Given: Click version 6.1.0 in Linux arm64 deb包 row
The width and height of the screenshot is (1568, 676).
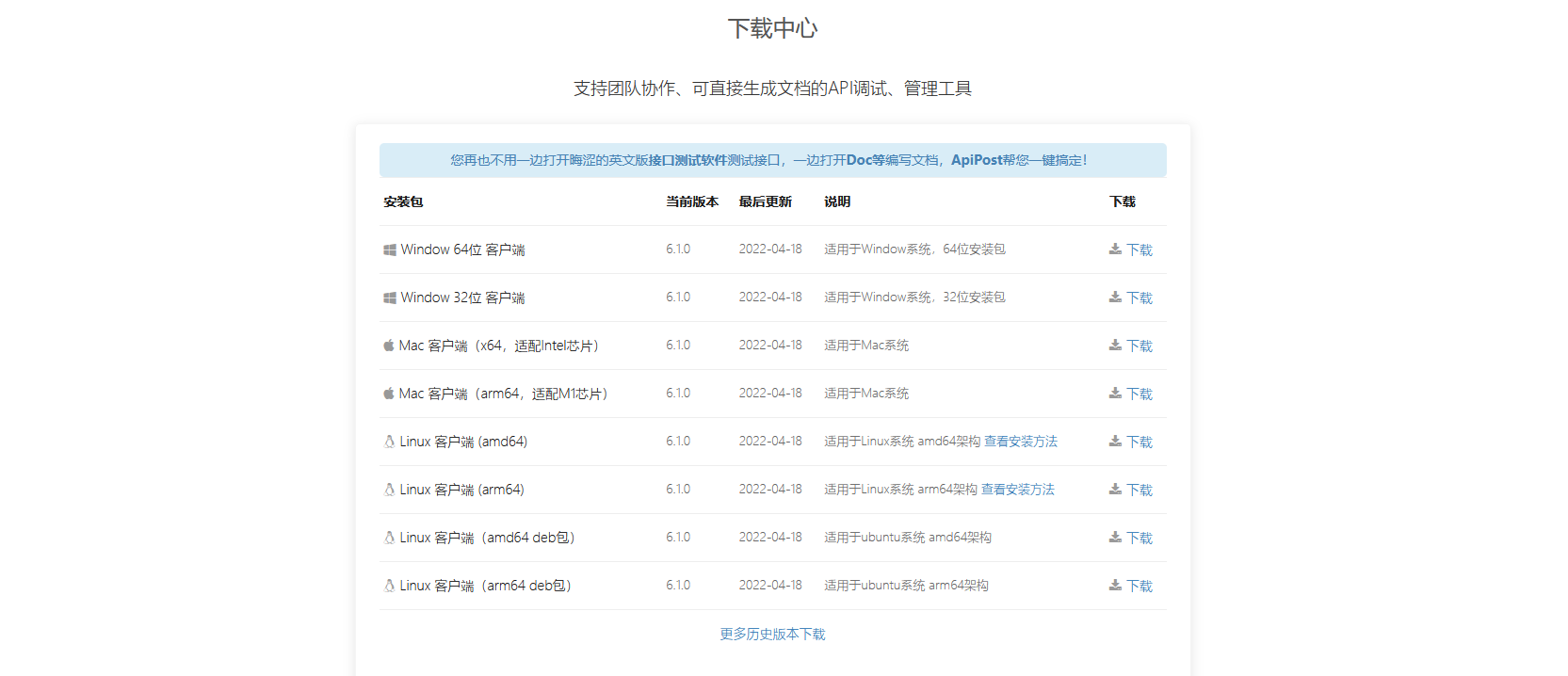Looking at the screenshot, I should click(678, 586).
